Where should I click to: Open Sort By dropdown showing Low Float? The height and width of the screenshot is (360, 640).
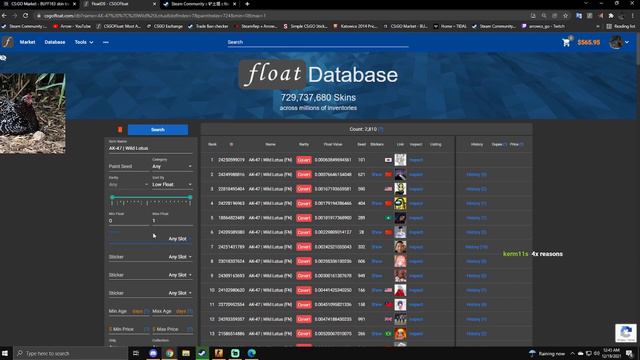(x=172, y=184)
